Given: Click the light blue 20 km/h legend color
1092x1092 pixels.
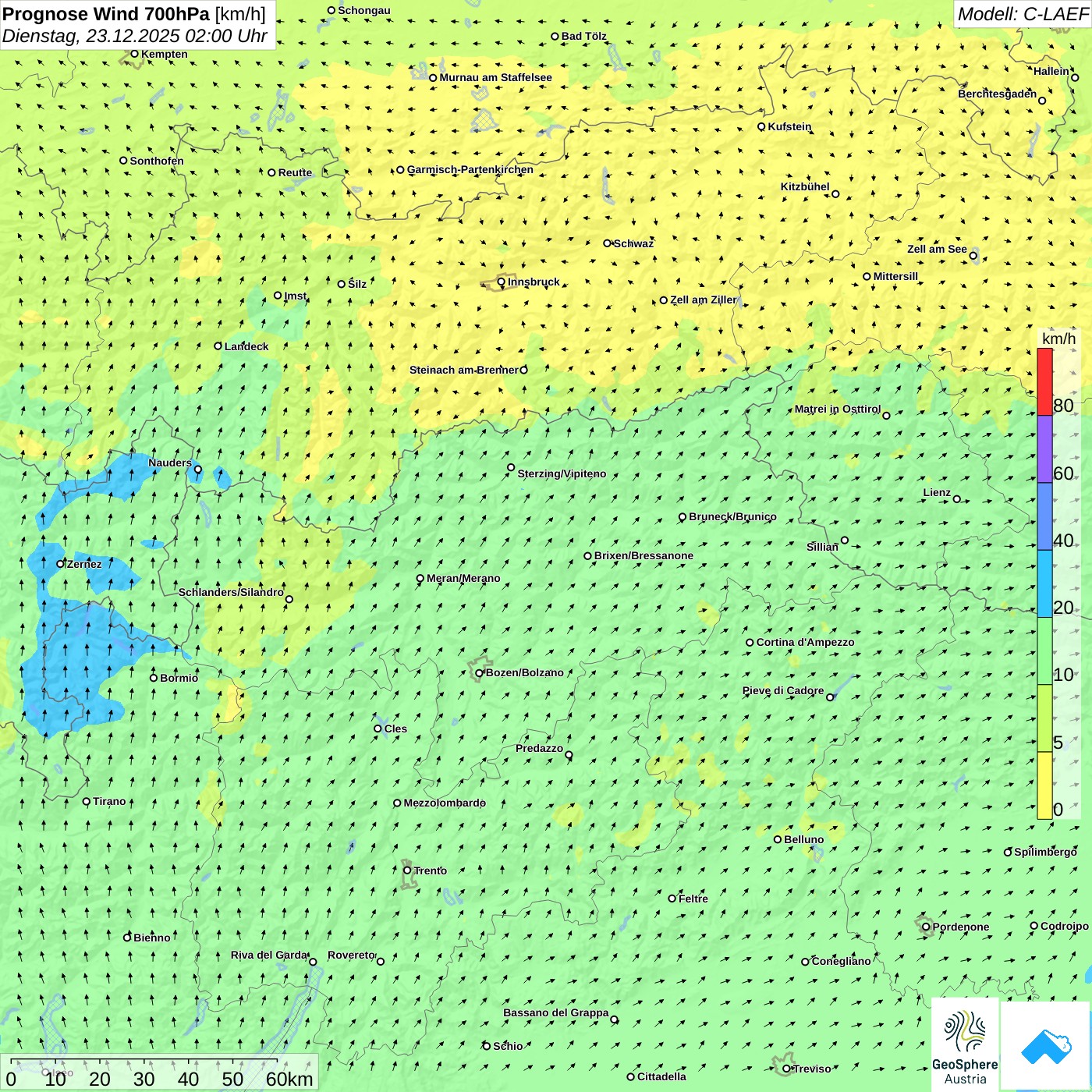Looking at the screenshot, I should [x=1044, y=583].
